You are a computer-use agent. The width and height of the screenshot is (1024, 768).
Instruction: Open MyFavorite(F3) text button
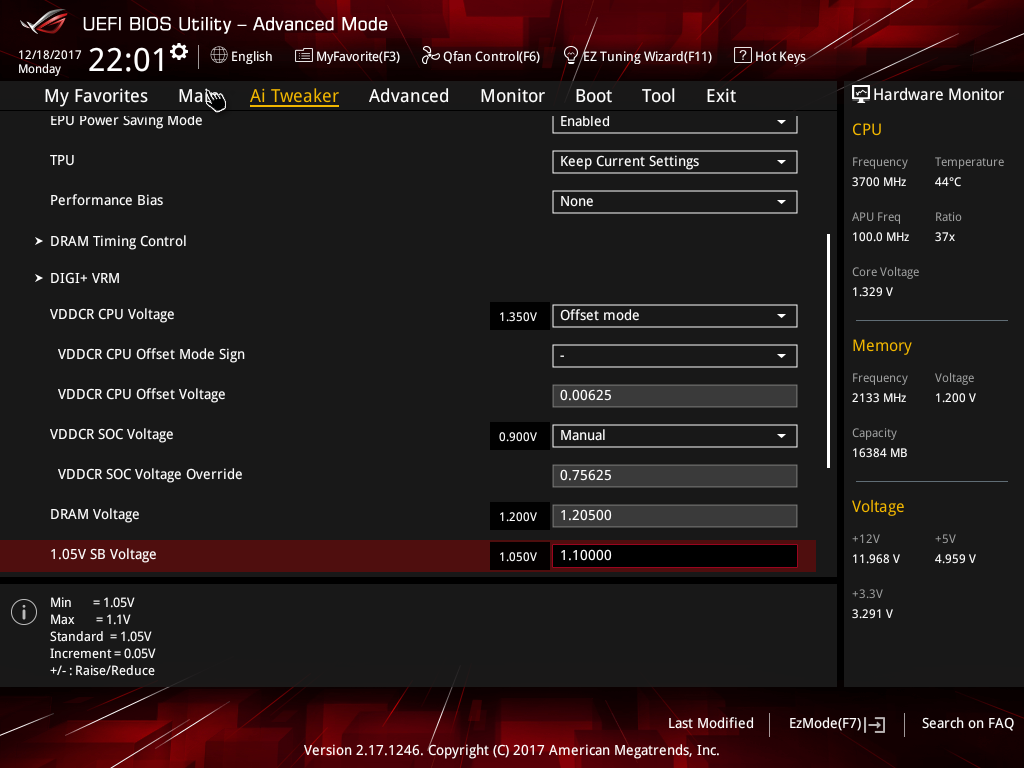tap(358, 57)
